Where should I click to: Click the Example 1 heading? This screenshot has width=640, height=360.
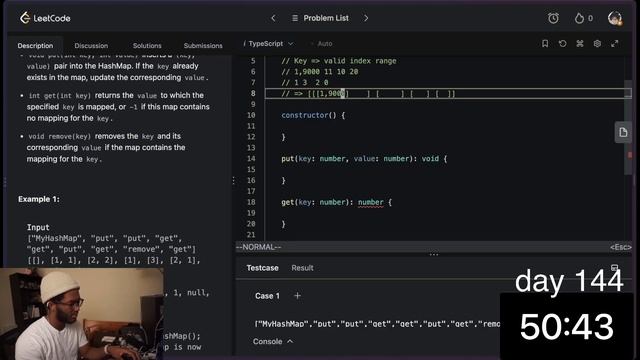pos(39,199)
